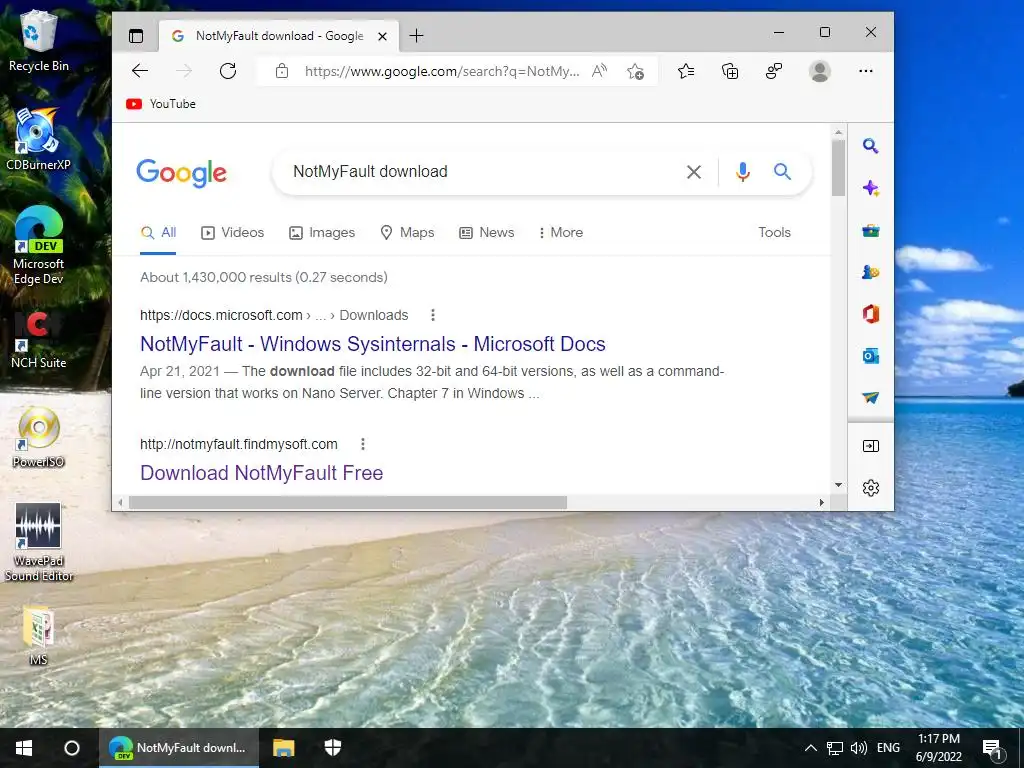Click the scroll right arrow
Viewport: 1024px width, 768px height.
coord(822,502)
